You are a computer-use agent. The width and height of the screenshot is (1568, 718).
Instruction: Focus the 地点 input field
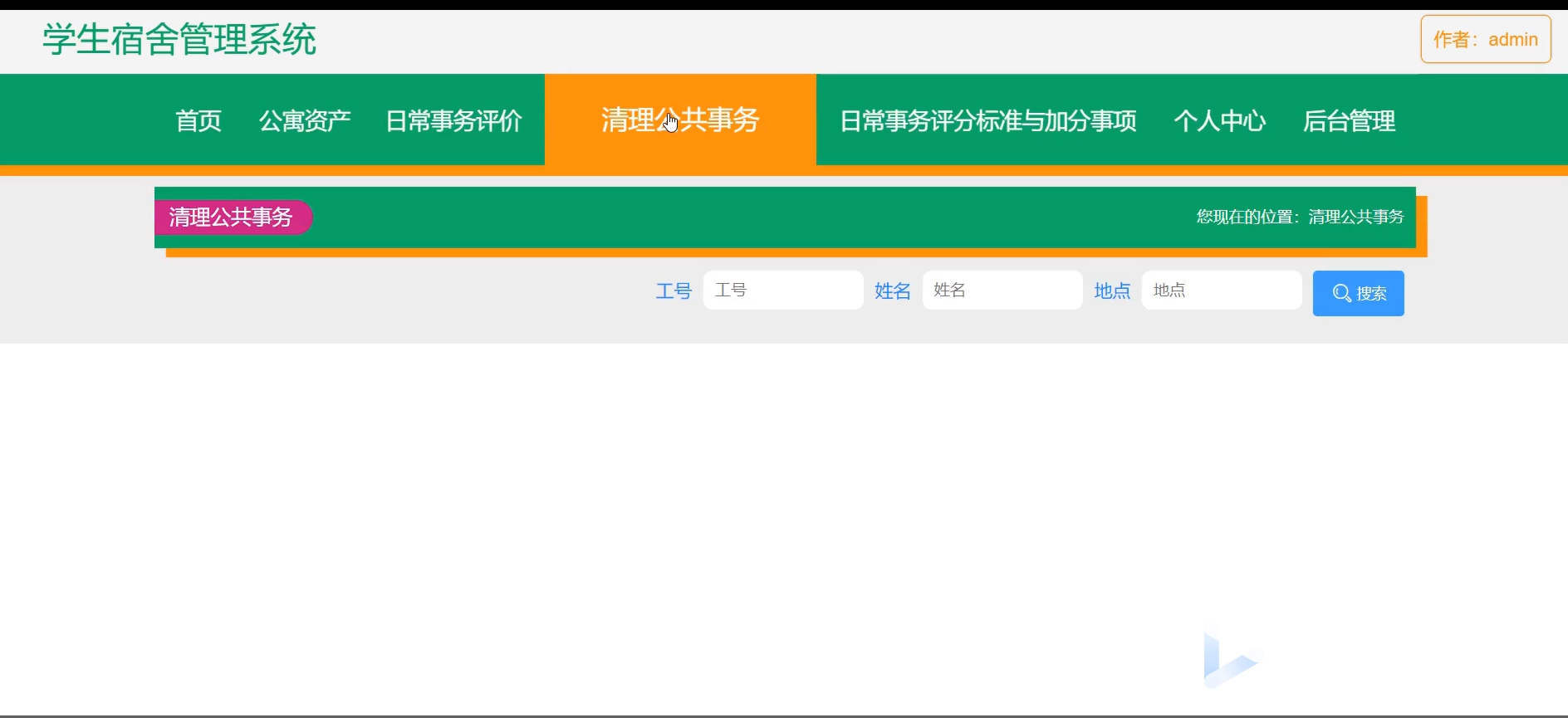coord(1222,290)
